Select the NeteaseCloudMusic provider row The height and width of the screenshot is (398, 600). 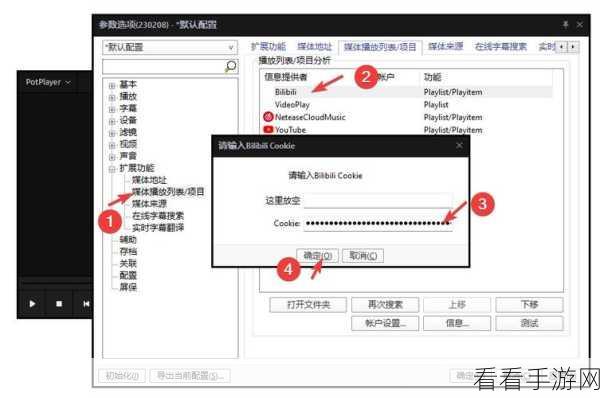point(408,117)
